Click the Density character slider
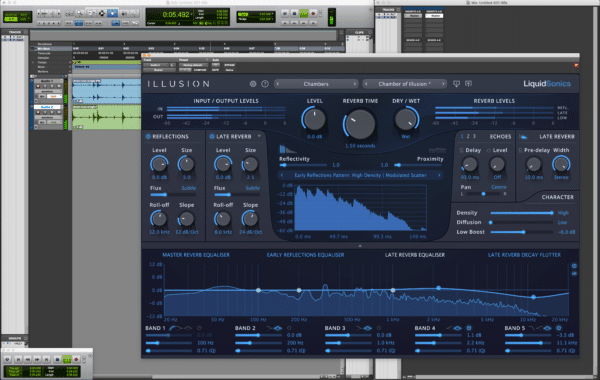The height and width of the screenshot is (380, 600). tap(522, 213)
